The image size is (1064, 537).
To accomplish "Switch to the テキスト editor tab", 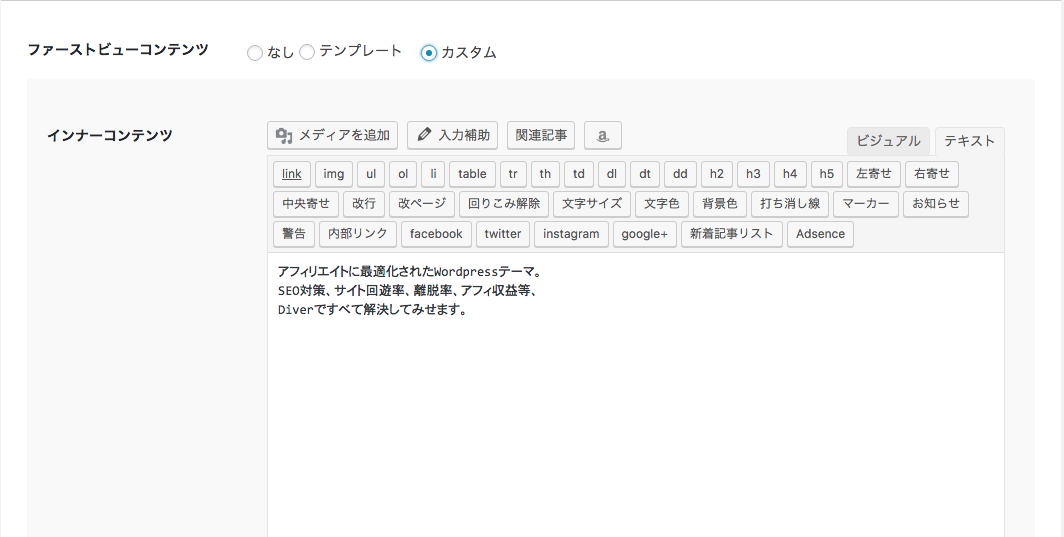I will click(969, 141).
